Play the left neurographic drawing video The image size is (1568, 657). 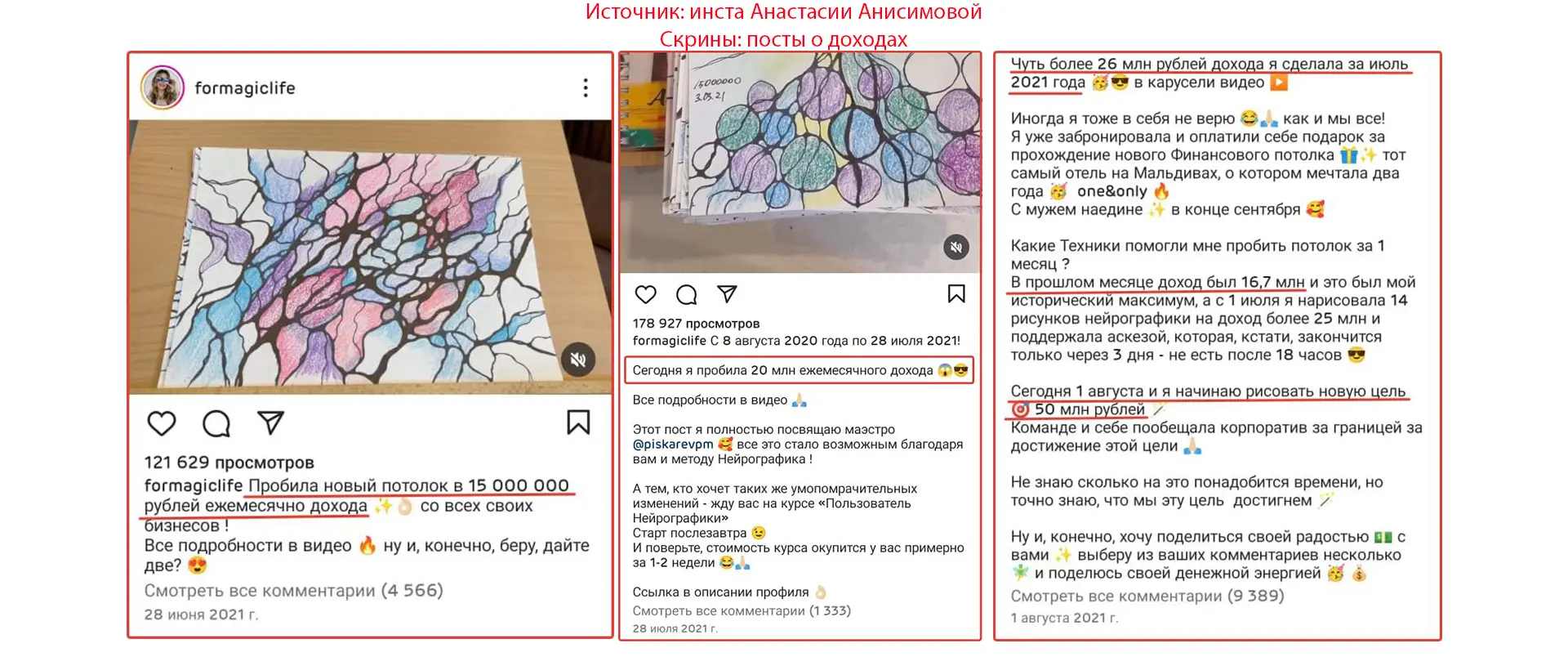coord(370,257)
